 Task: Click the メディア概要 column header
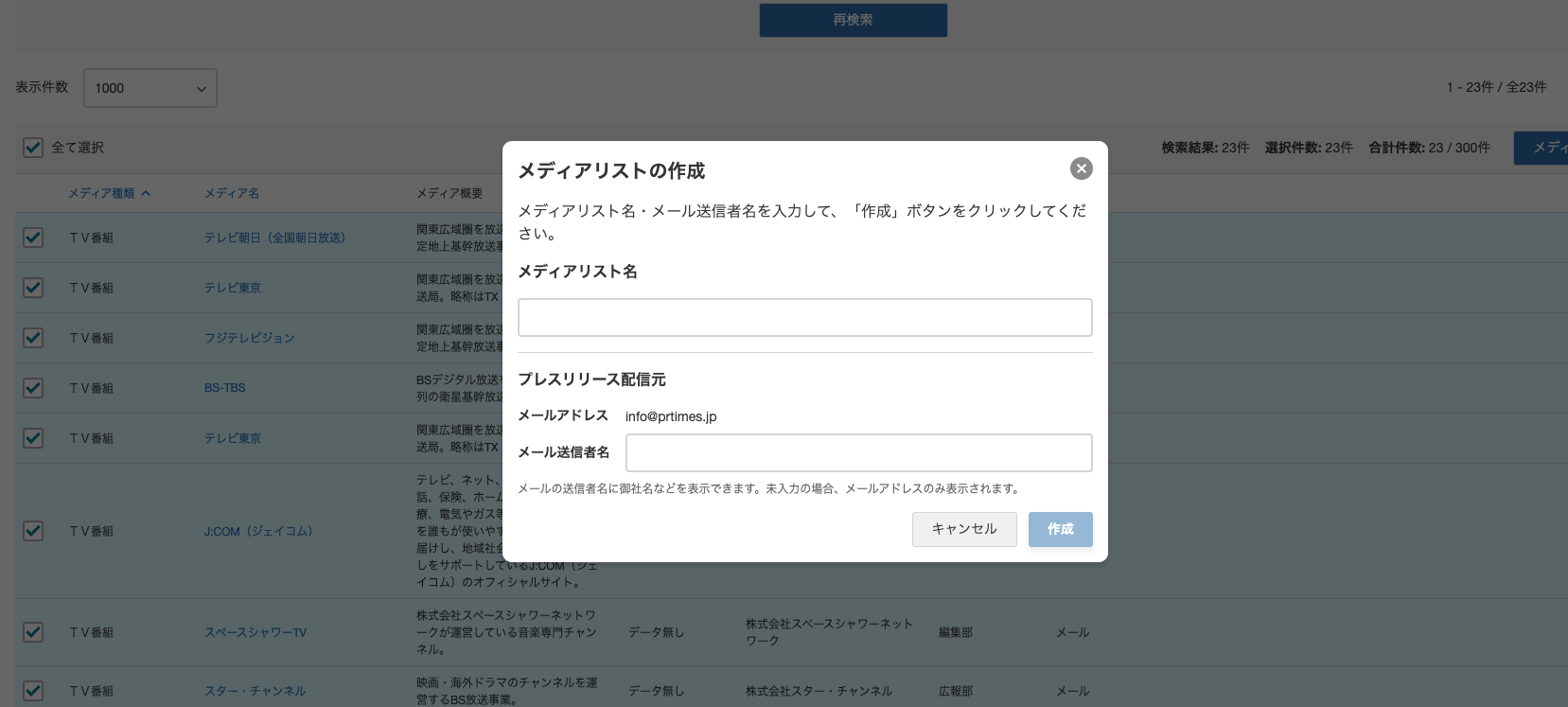(449, 193)
